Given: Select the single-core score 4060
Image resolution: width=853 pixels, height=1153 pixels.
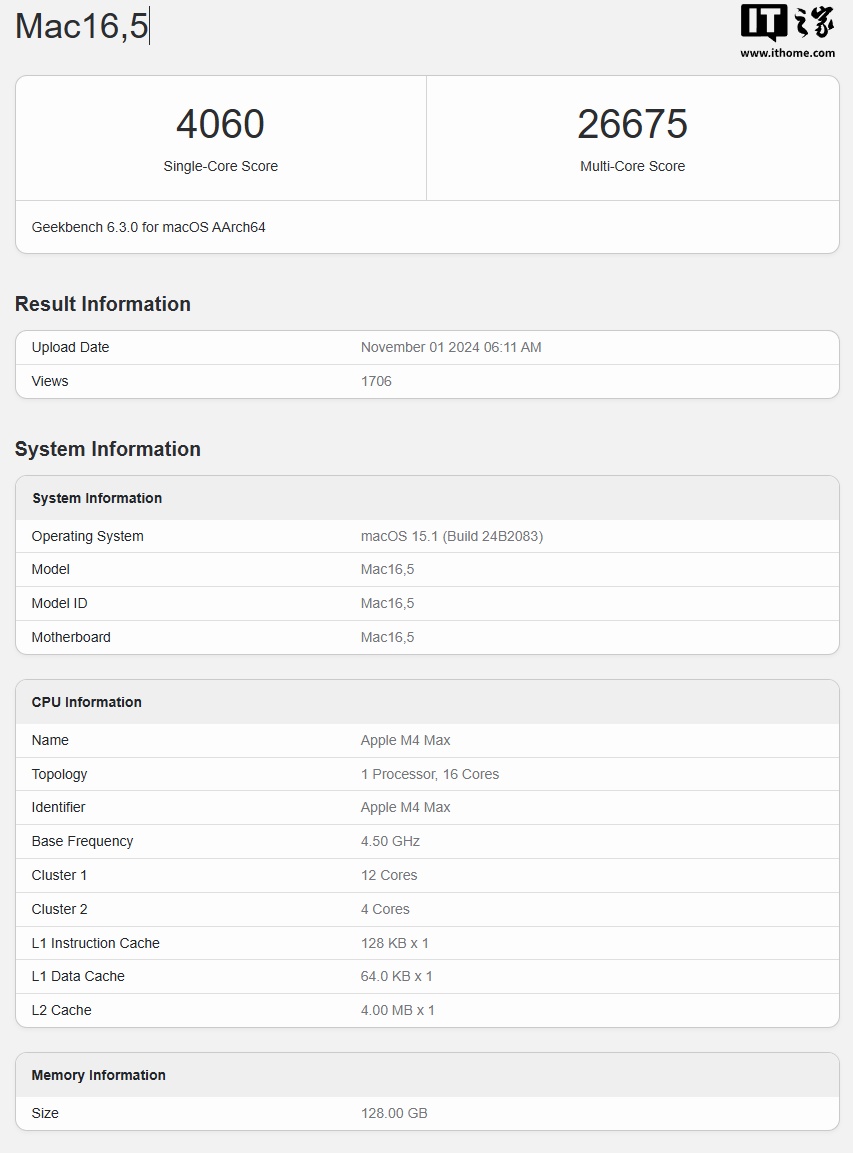Looking at the screenshot, I should 220,124.
